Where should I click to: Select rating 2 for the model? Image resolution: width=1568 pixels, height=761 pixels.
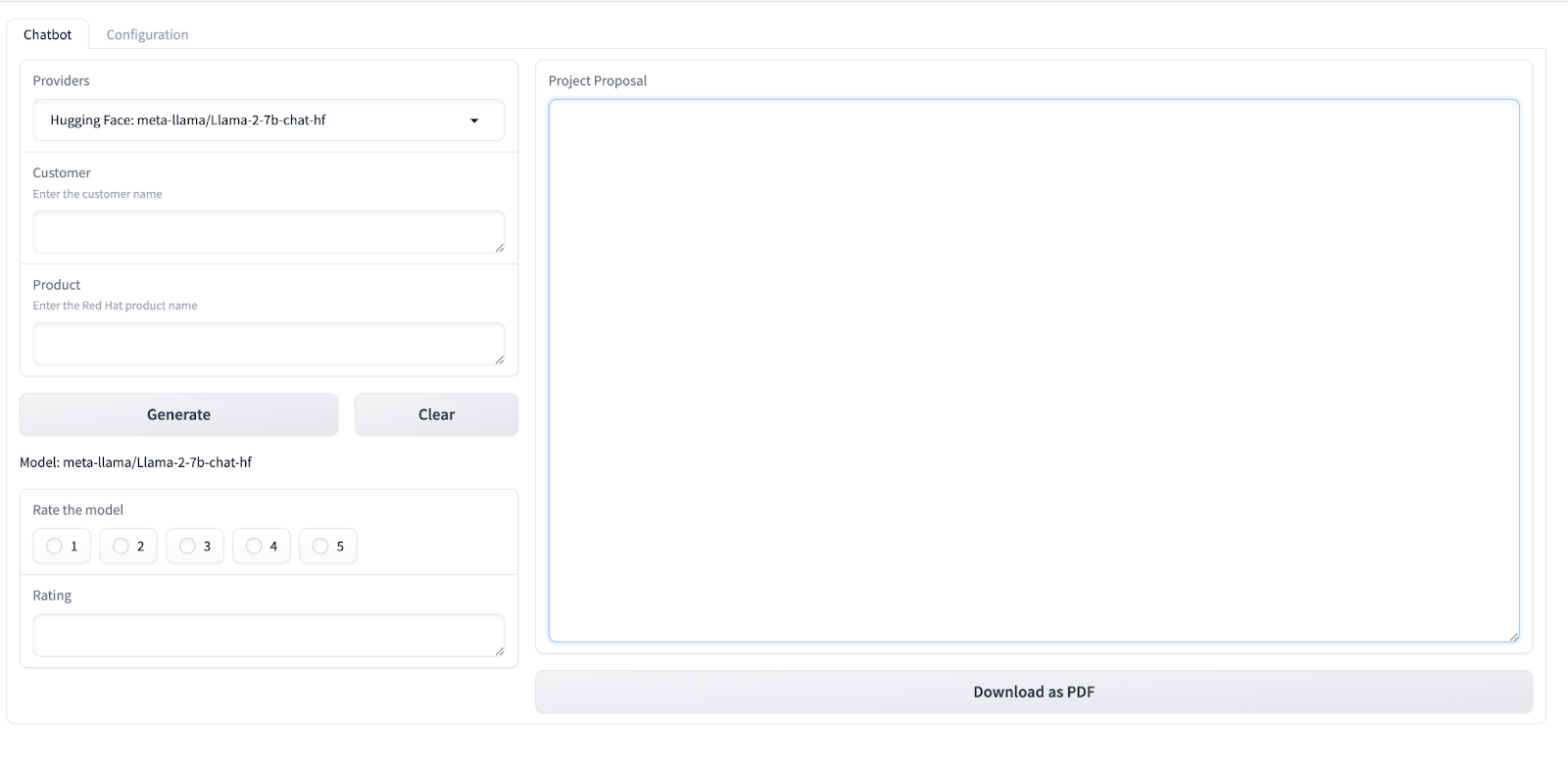tap(128, 547)
